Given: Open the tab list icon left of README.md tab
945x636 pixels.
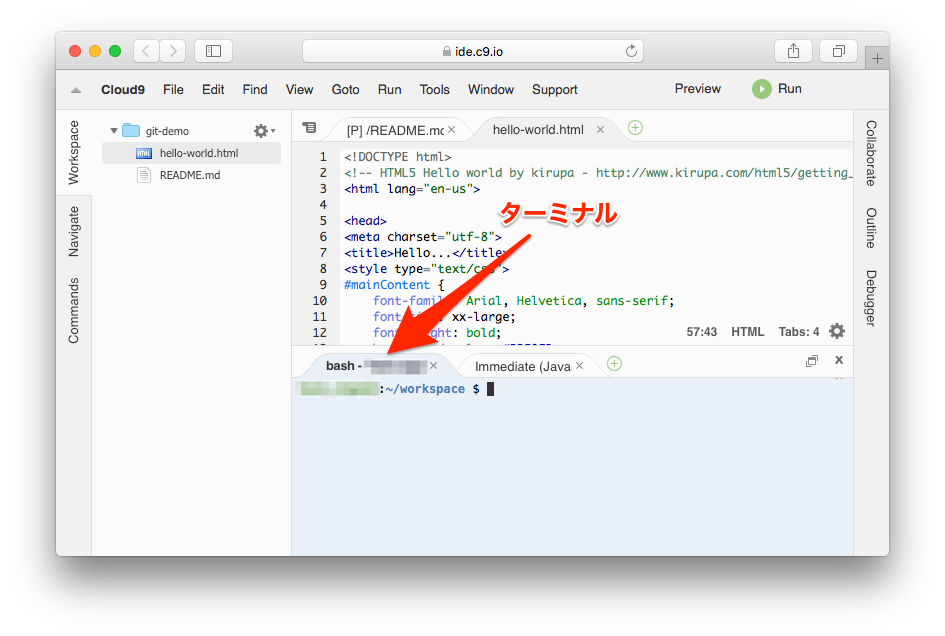Looking at the screenshot, I should [309, 128].
